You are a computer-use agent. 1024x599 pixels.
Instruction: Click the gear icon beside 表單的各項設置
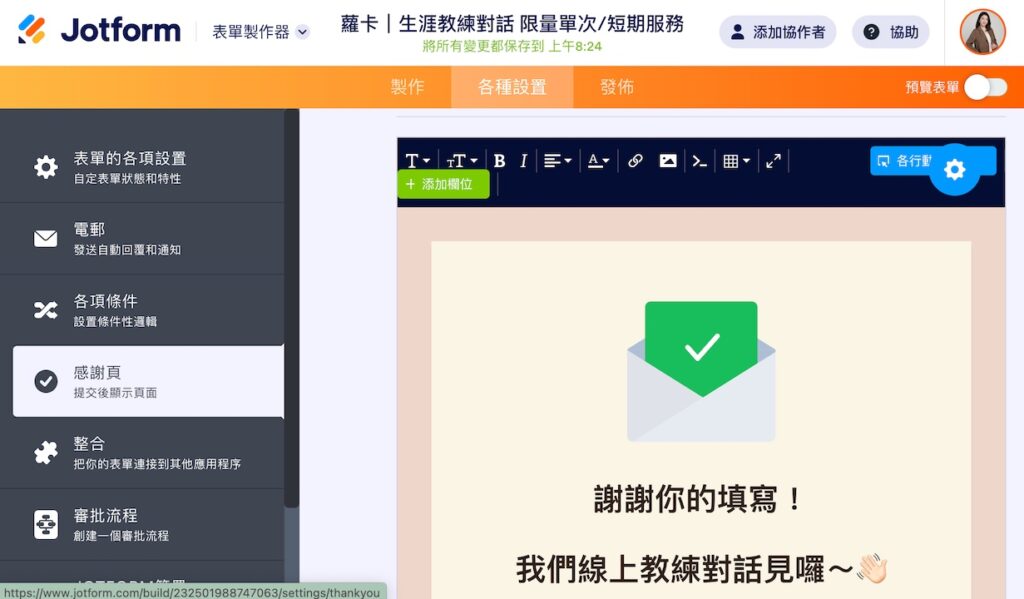tap(46, 167)
